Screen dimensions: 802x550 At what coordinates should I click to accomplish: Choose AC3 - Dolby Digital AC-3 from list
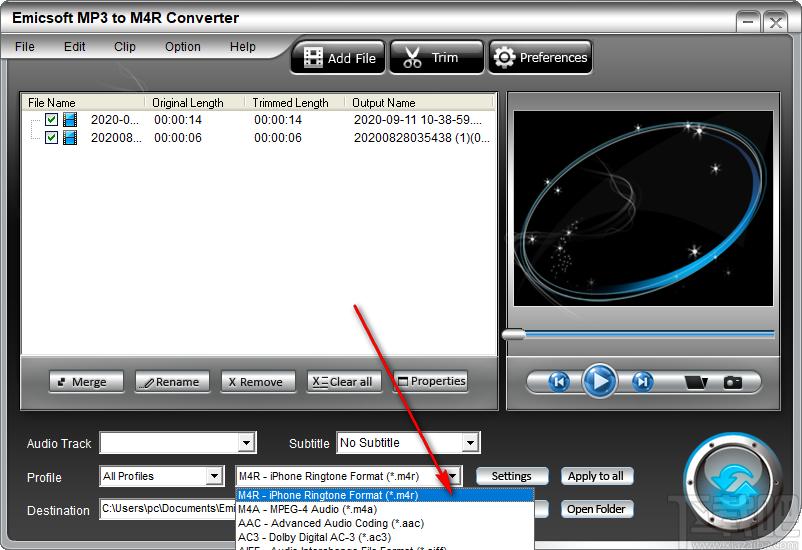click(385, 537)
